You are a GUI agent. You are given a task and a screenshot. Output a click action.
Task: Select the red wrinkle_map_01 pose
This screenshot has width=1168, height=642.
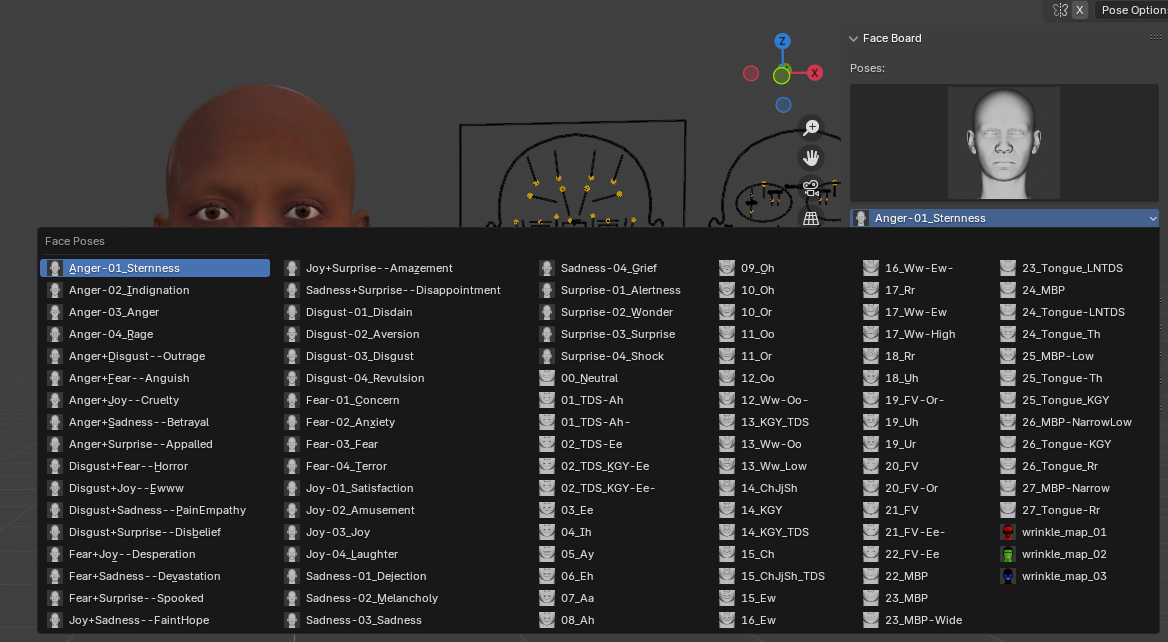pos(1063,532)
